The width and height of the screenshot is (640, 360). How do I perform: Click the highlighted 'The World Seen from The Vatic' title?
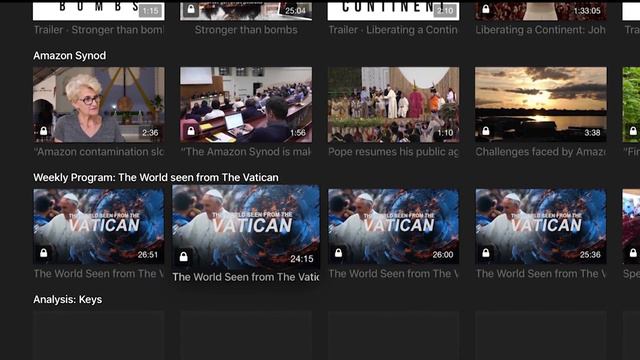(x=246, y=277)
